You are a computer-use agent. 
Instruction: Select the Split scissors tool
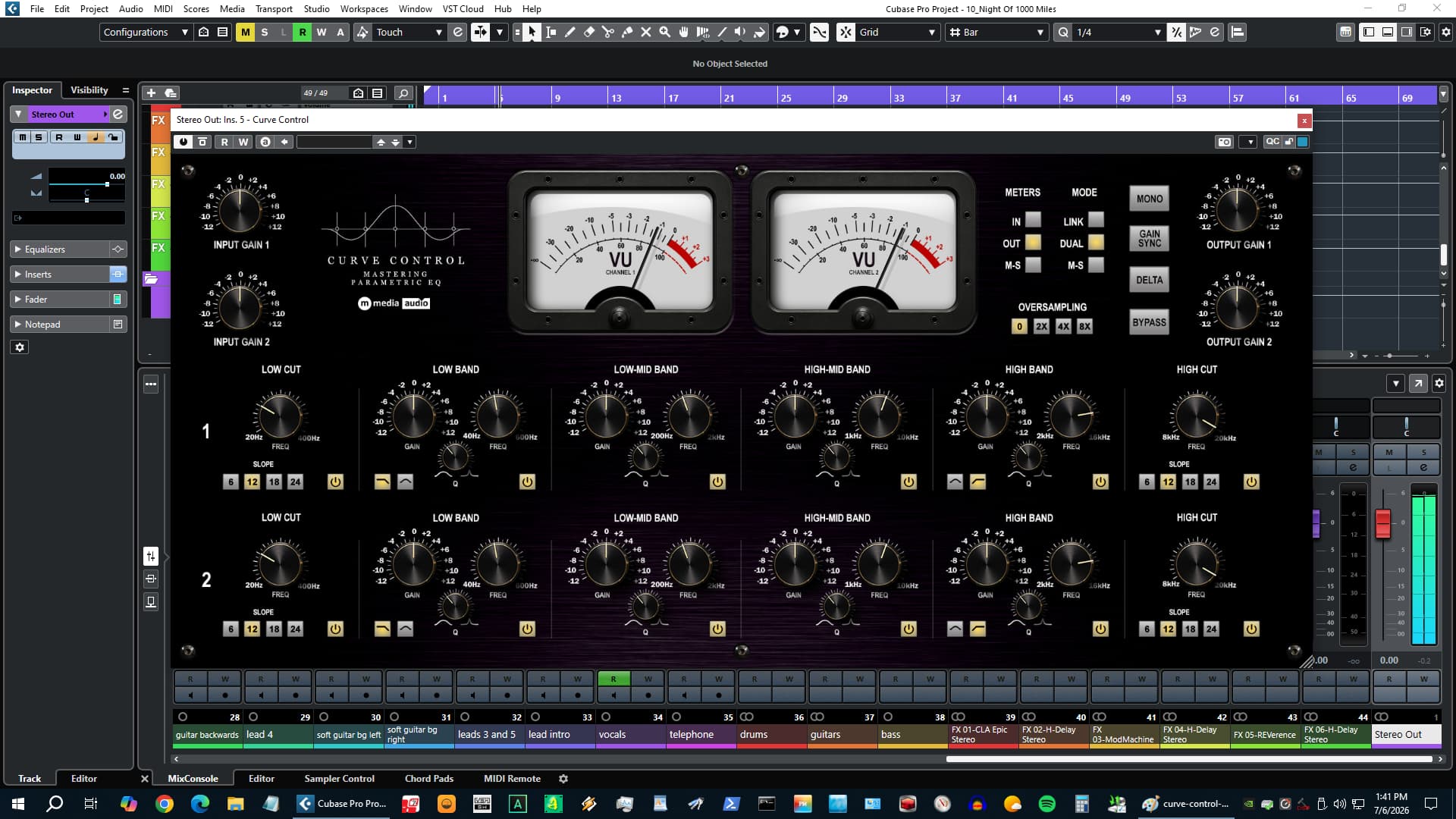[608, 32]
